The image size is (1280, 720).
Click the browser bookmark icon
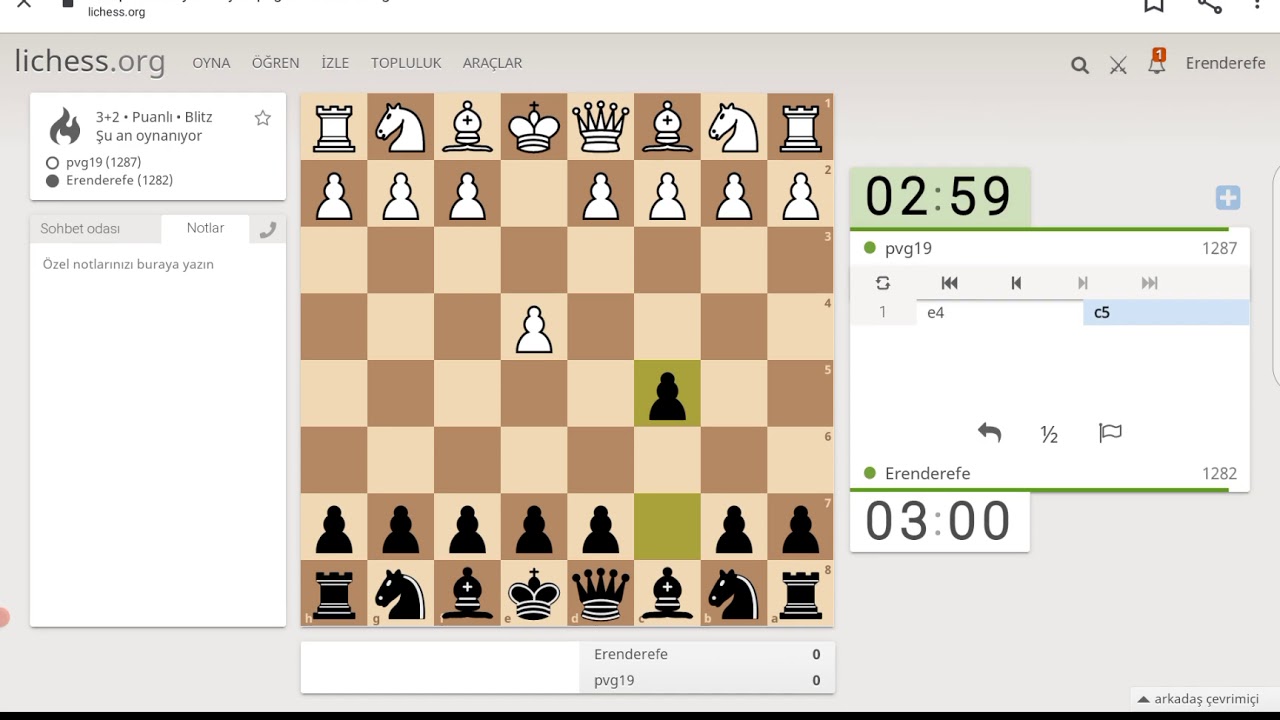coord(1154,5)
